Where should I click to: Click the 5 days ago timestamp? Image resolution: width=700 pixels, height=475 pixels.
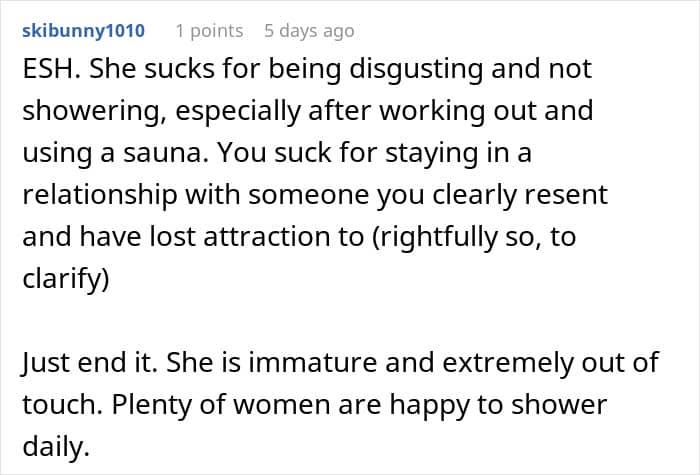click(x=309, y=31)
